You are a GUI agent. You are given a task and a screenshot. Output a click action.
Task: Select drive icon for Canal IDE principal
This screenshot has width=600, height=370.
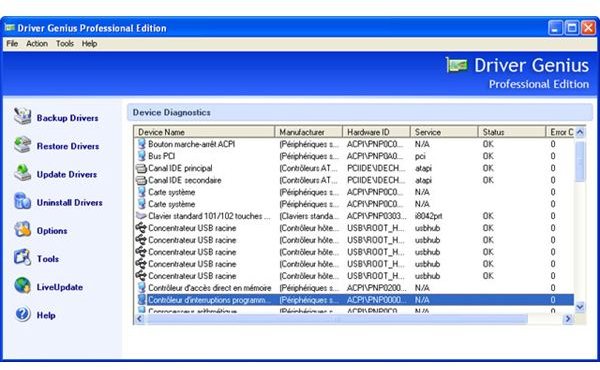click(x=141, y=168)
